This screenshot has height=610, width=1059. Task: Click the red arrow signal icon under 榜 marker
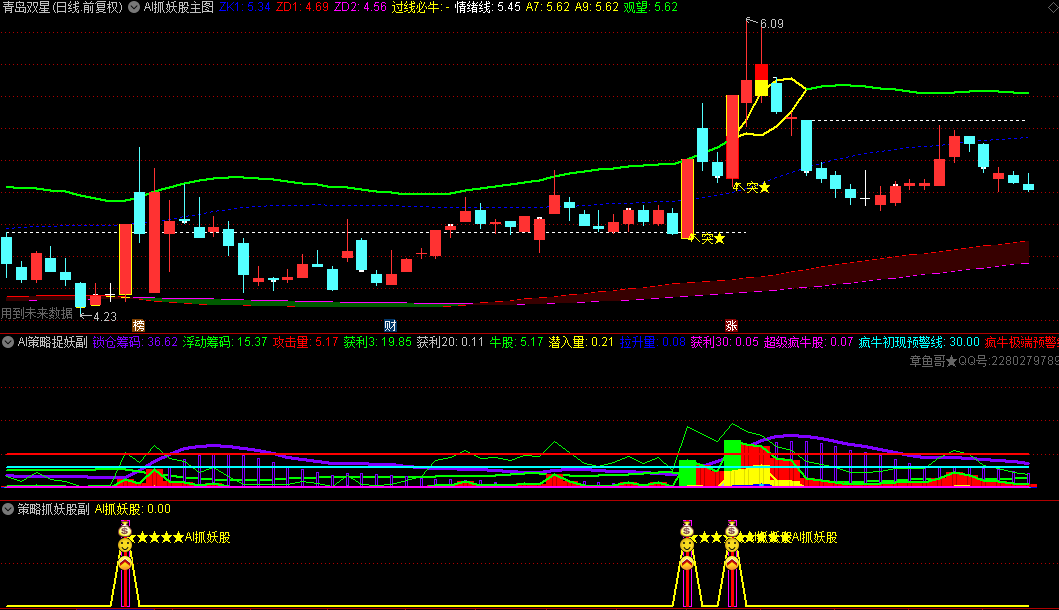(125, 561)
